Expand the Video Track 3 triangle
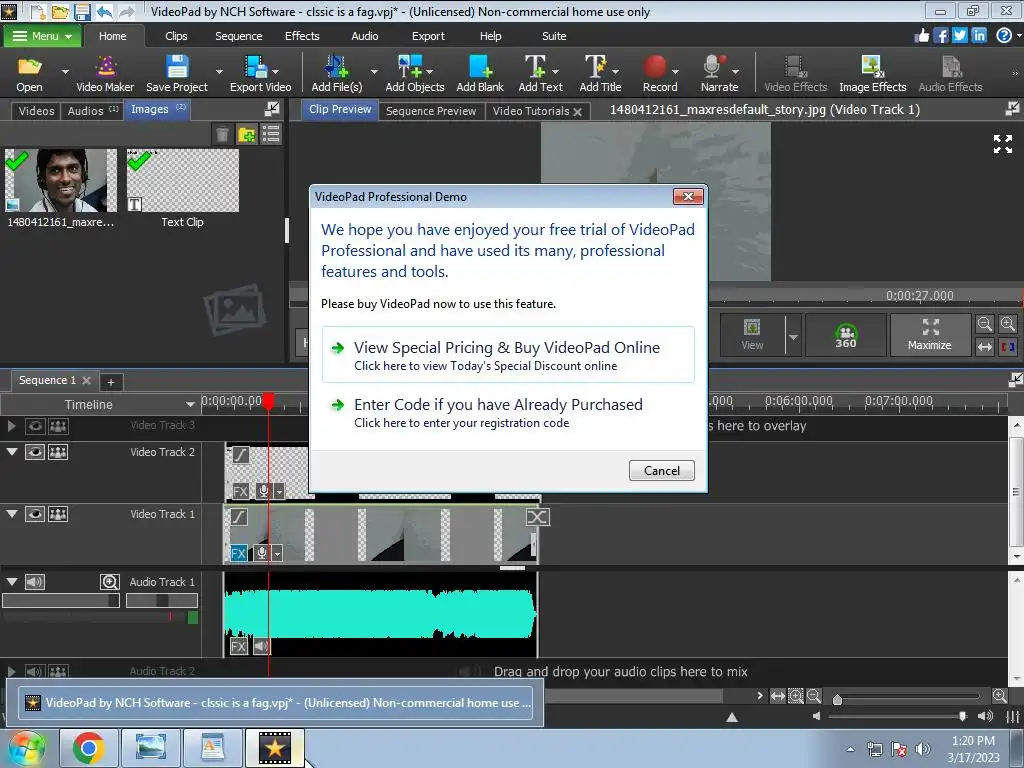 coord(11,426)
